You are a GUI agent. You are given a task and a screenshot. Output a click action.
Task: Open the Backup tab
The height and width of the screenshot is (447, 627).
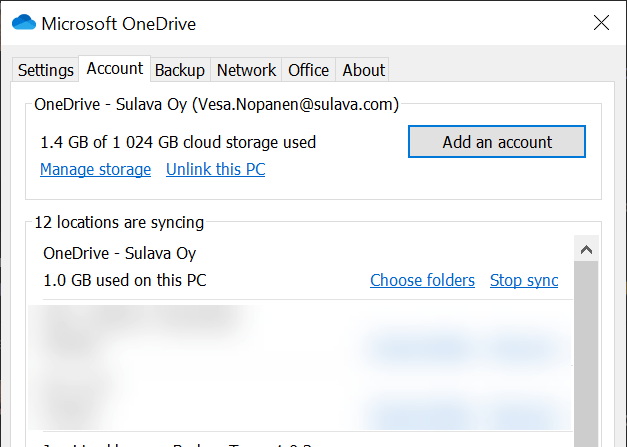(x=180, y=70)
